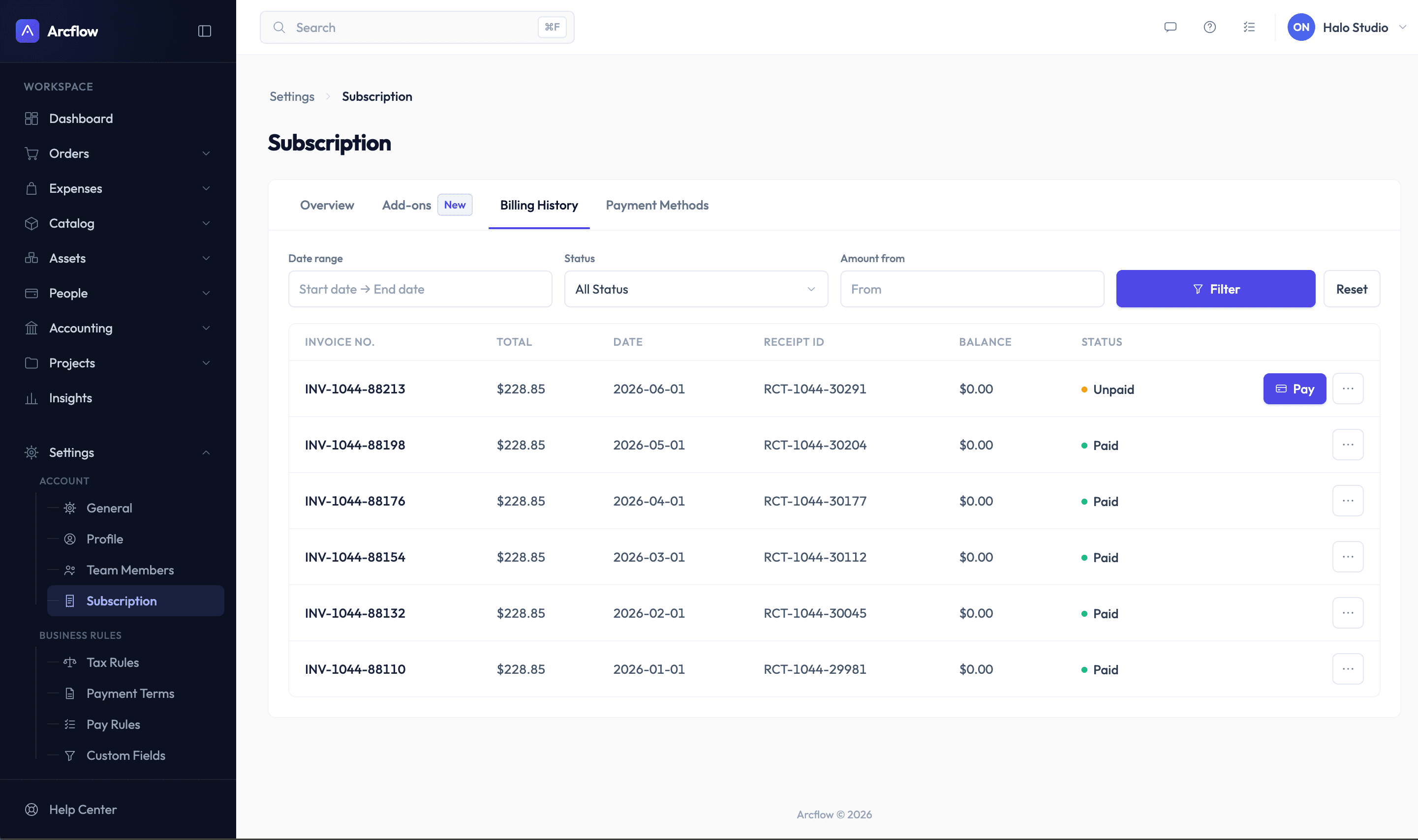Image resolution: width=1418 pixels, height=840 pixels.
Task: Switch to the Overview tab
Action: point(327,205)
